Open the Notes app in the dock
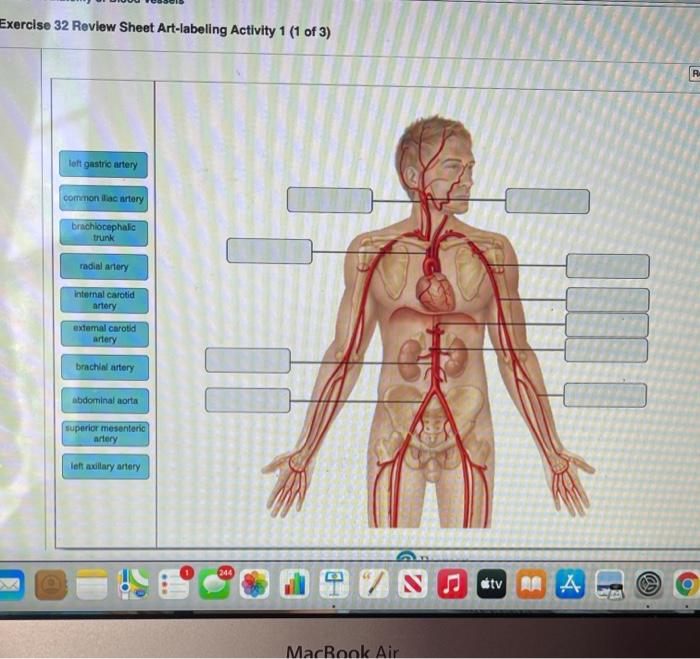This screenshot has height=659, width=700. click(x=92, y=584)
